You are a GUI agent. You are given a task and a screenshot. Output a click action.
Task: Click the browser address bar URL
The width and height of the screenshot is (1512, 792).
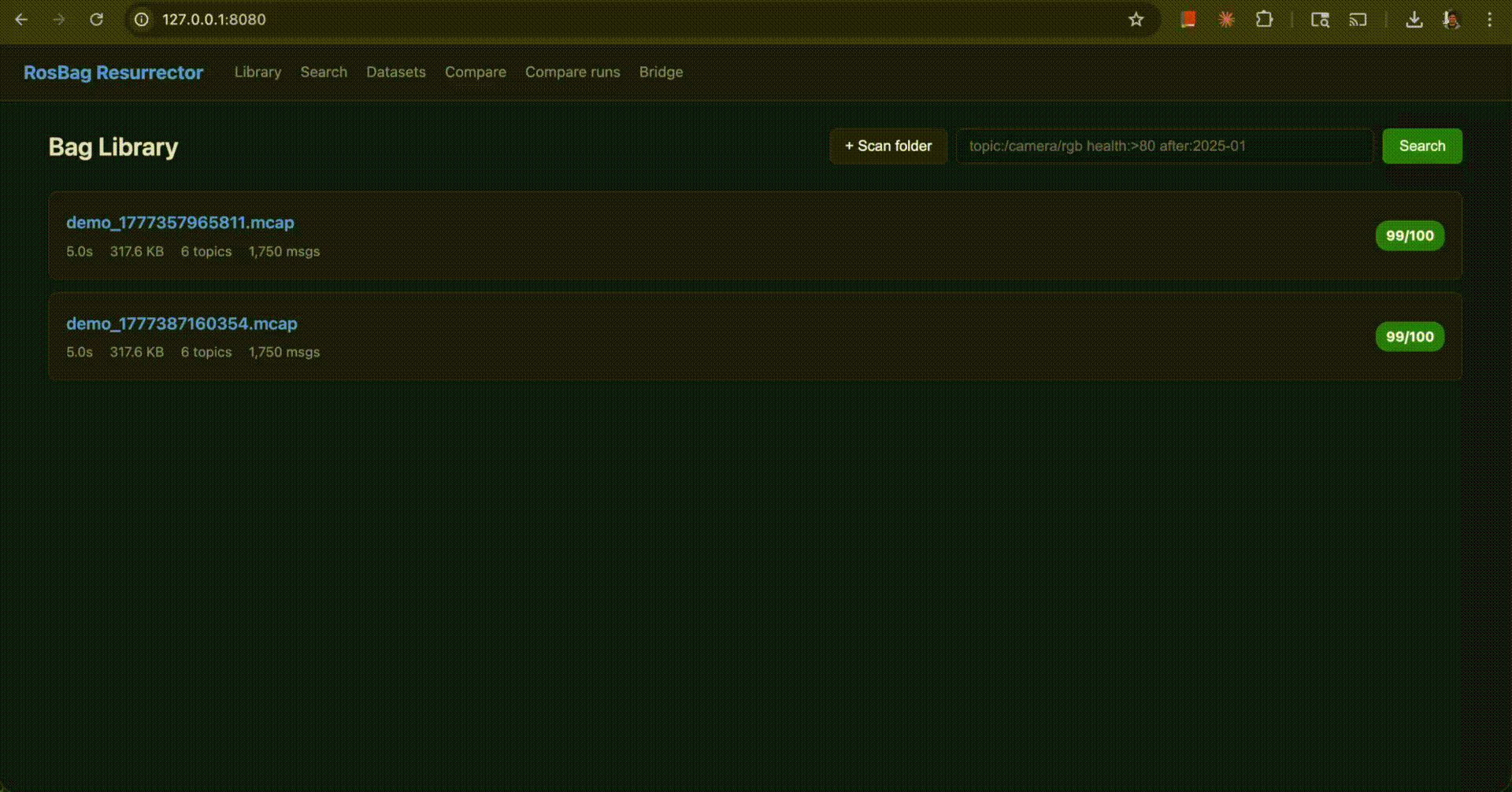[214, 20]
